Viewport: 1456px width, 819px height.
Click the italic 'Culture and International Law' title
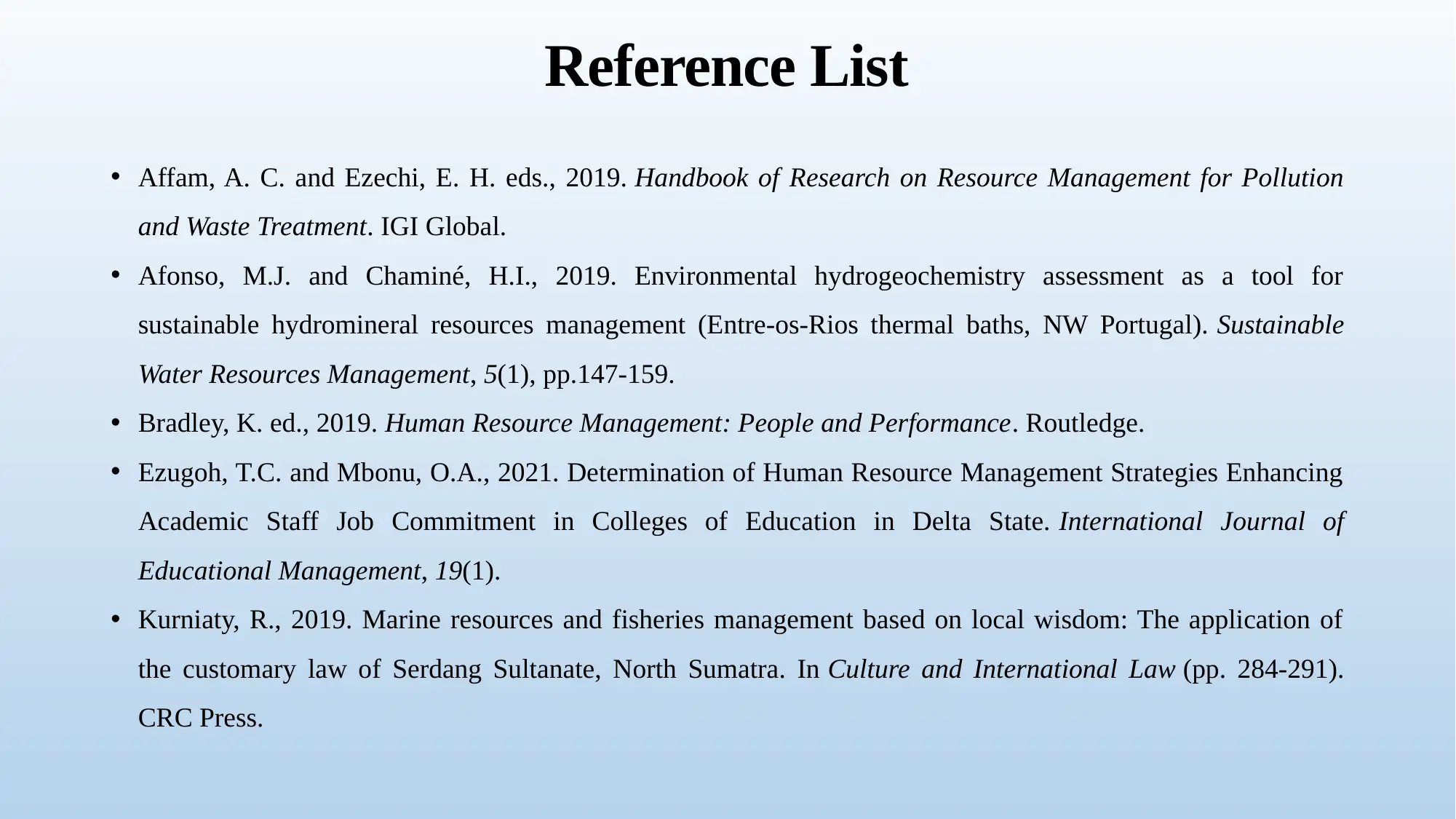[1002, 670]
